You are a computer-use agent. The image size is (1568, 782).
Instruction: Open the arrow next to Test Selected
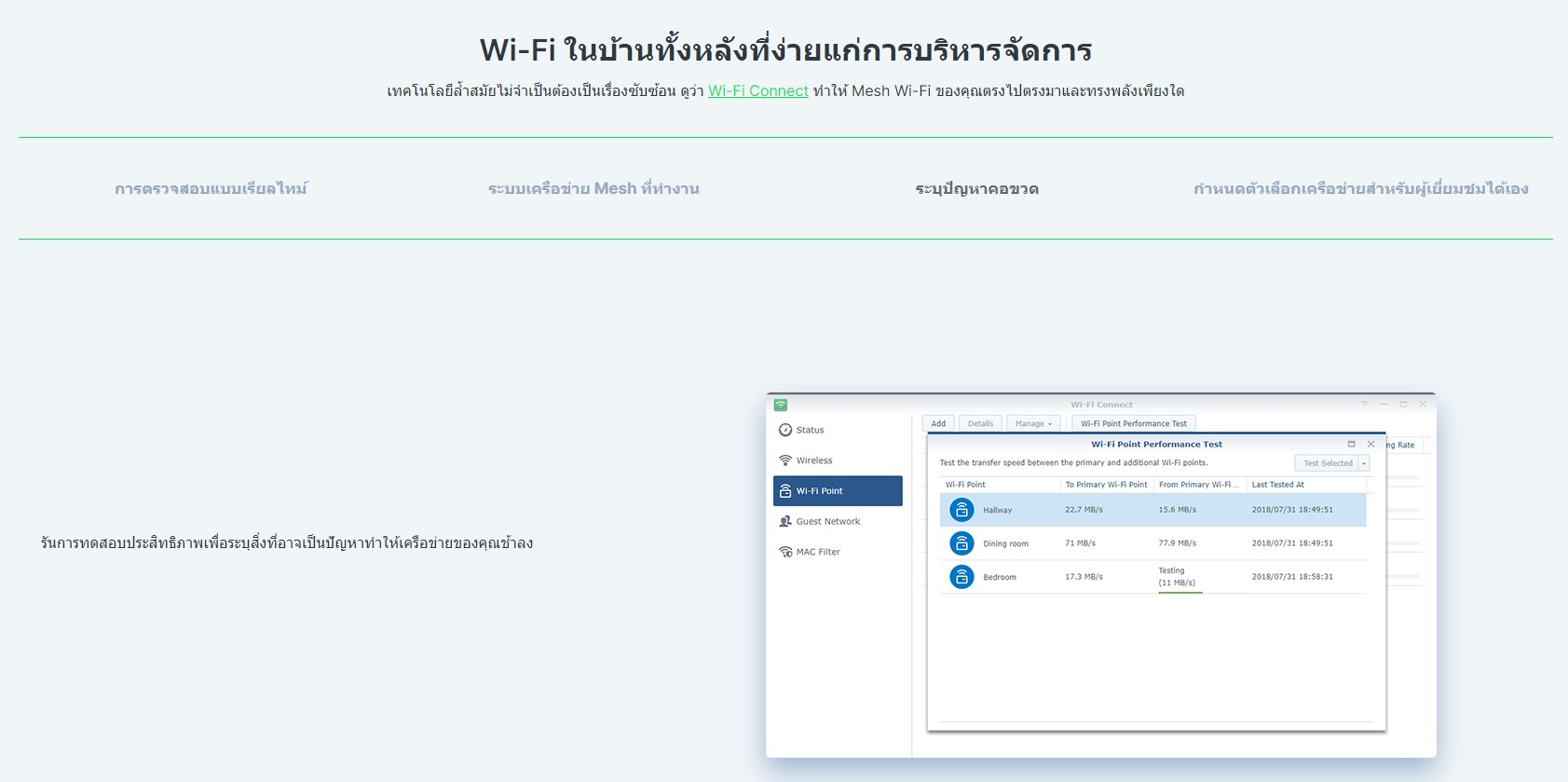1364,463
